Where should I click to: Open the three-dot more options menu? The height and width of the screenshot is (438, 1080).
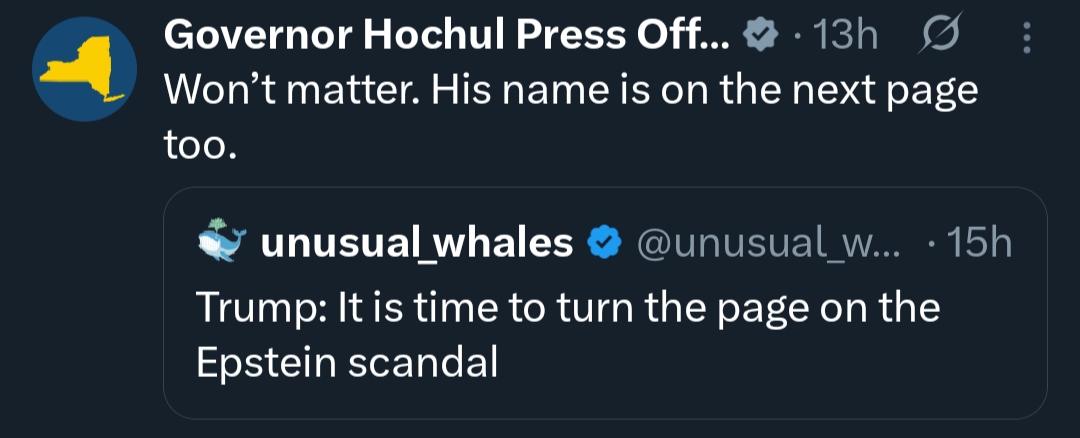pyautogui.click(x=1026, y=37)
